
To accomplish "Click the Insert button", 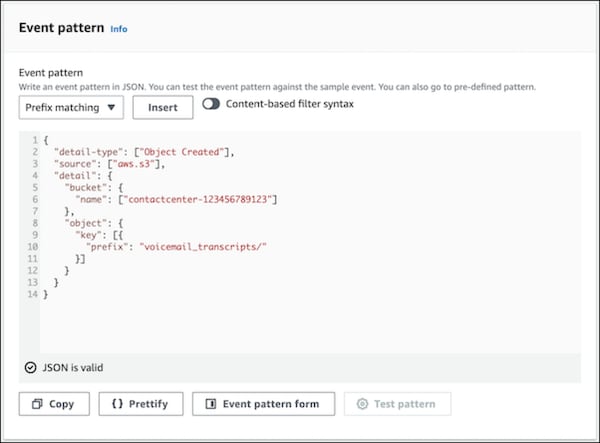I will (x=163, y=107).
